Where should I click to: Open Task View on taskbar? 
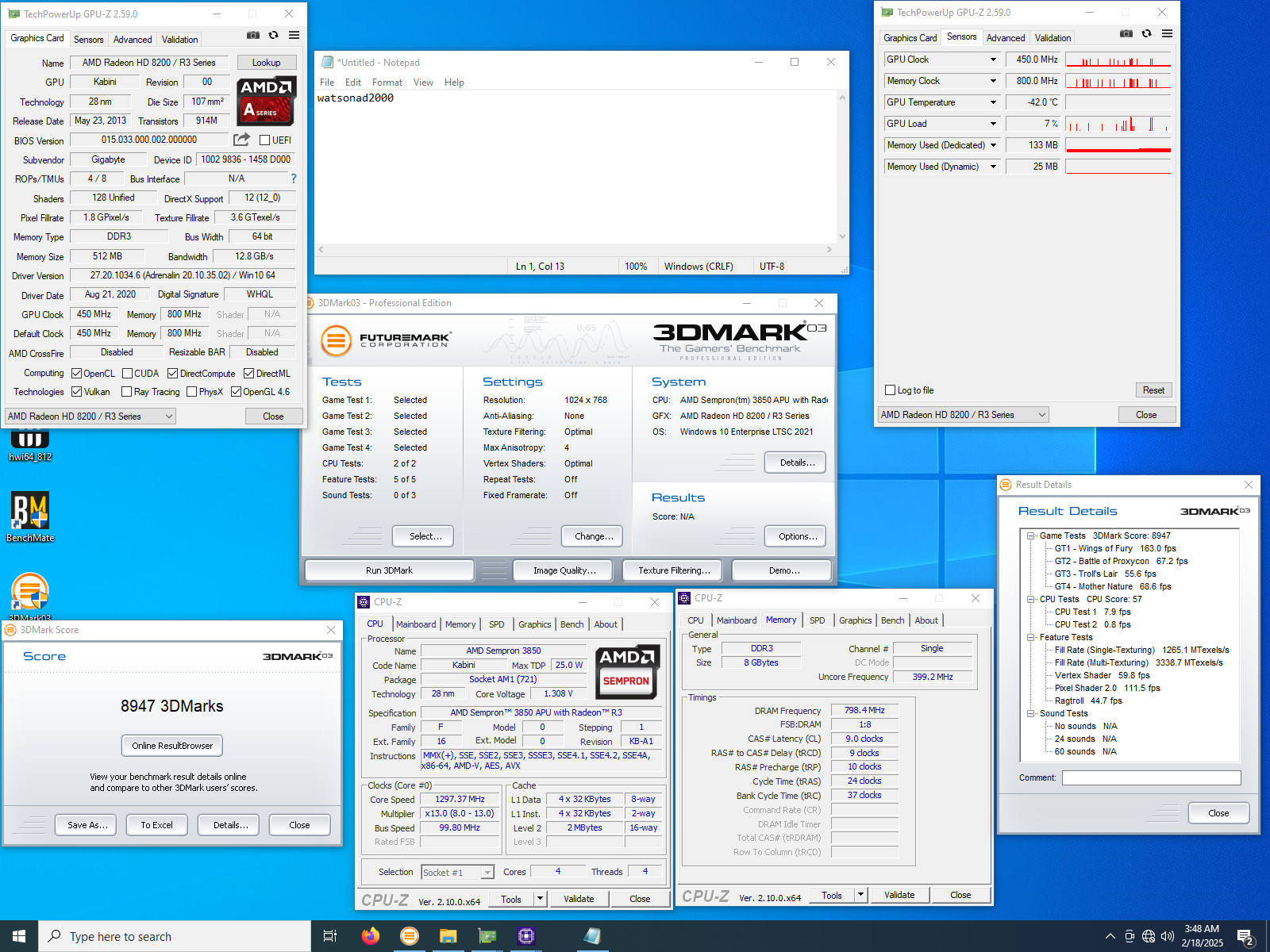(330, 936)
